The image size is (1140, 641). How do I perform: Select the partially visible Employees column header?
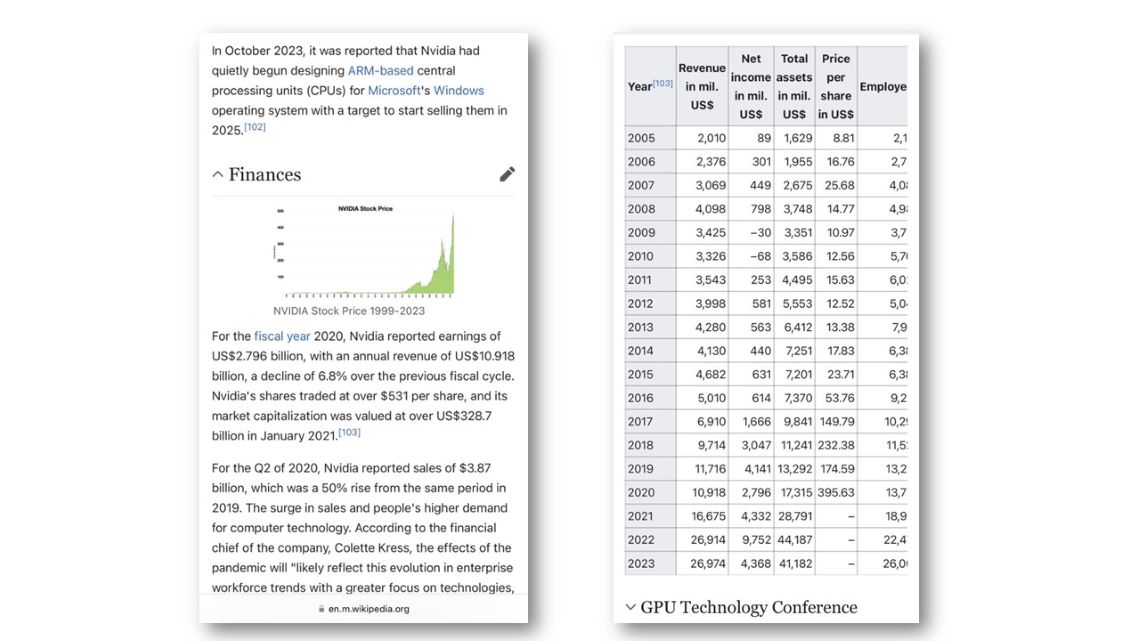(882, 86)
